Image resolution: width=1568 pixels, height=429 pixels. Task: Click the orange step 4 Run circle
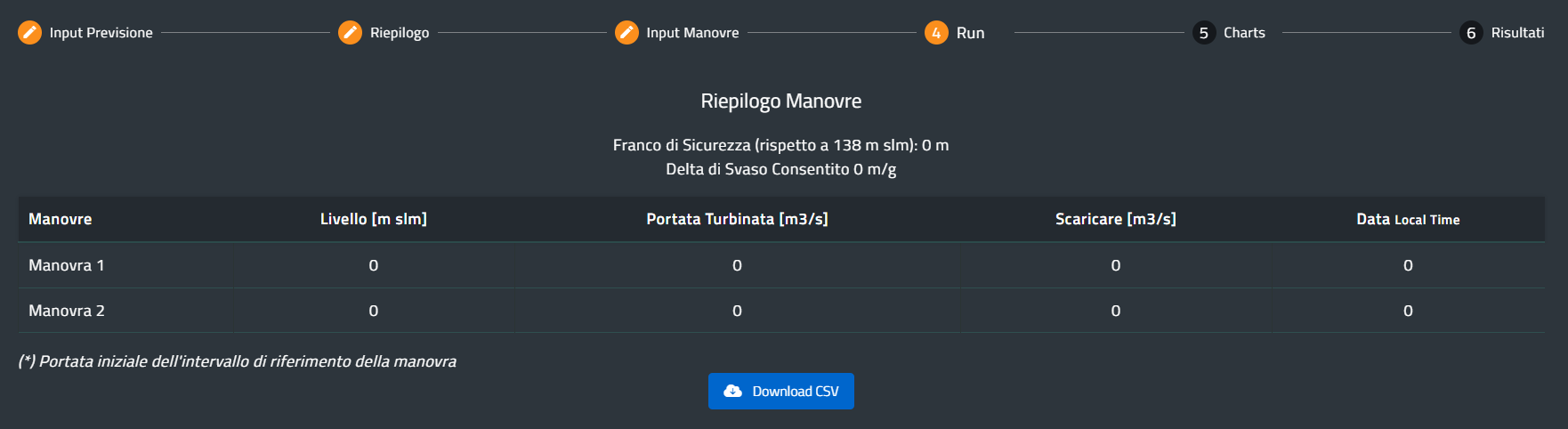point(936,33)
